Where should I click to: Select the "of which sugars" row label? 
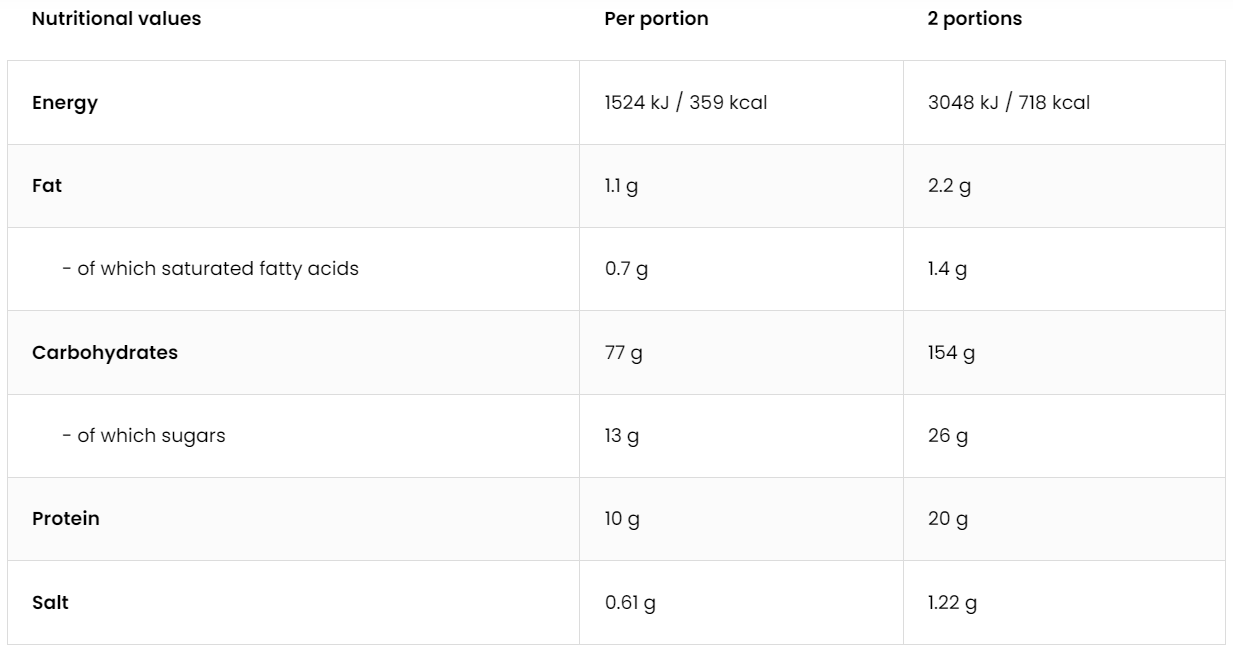point(151,436)
